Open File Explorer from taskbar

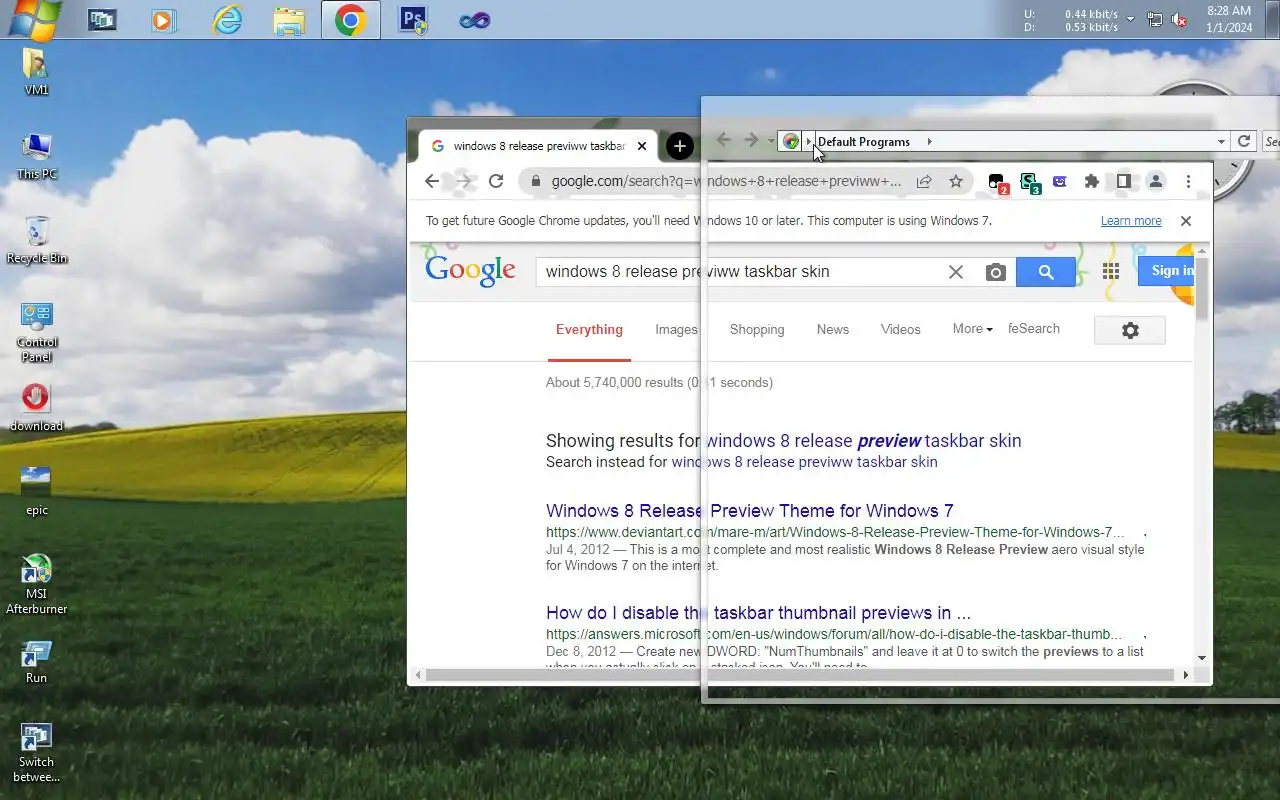coord(289,19)
